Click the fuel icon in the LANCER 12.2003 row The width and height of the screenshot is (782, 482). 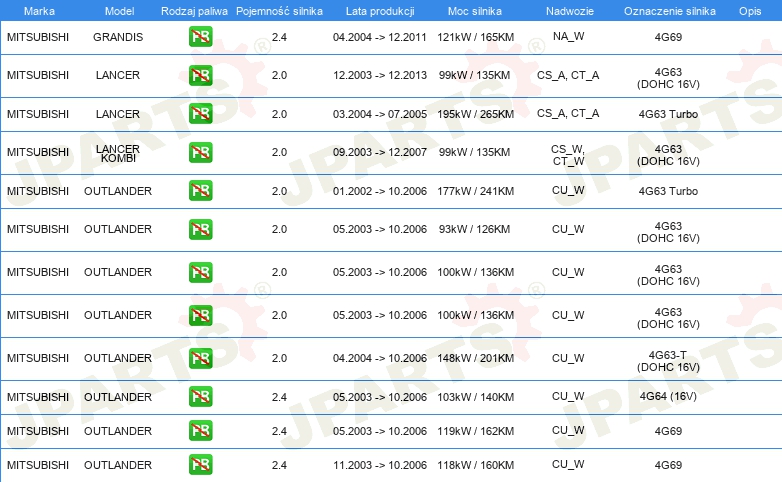(x=200, y=75)
